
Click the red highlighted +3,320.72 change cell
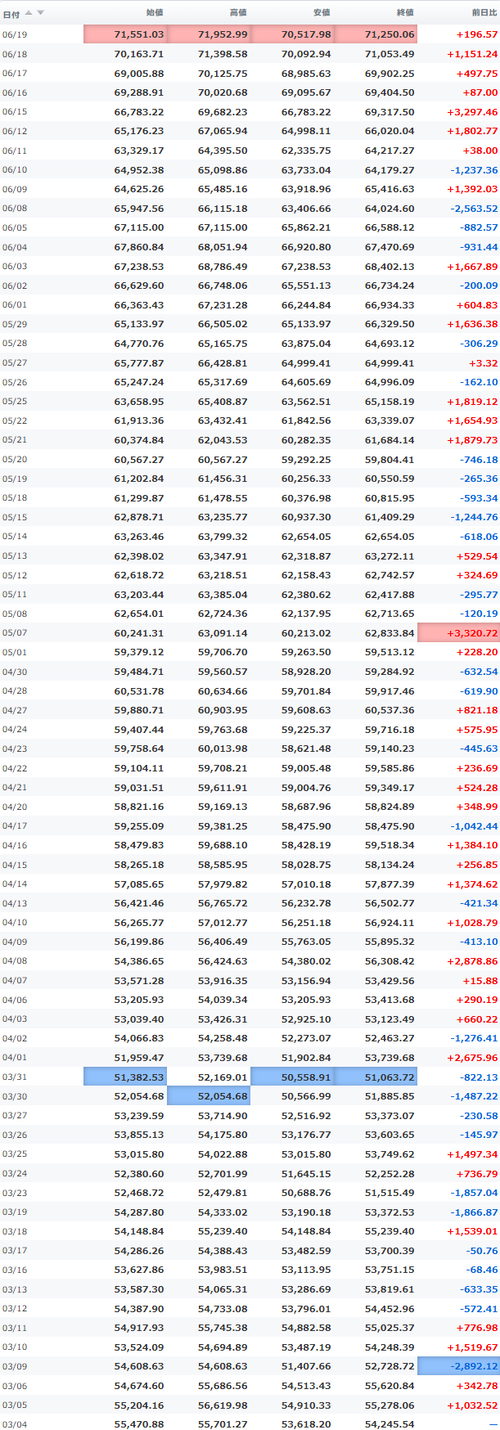click(458, 632)
